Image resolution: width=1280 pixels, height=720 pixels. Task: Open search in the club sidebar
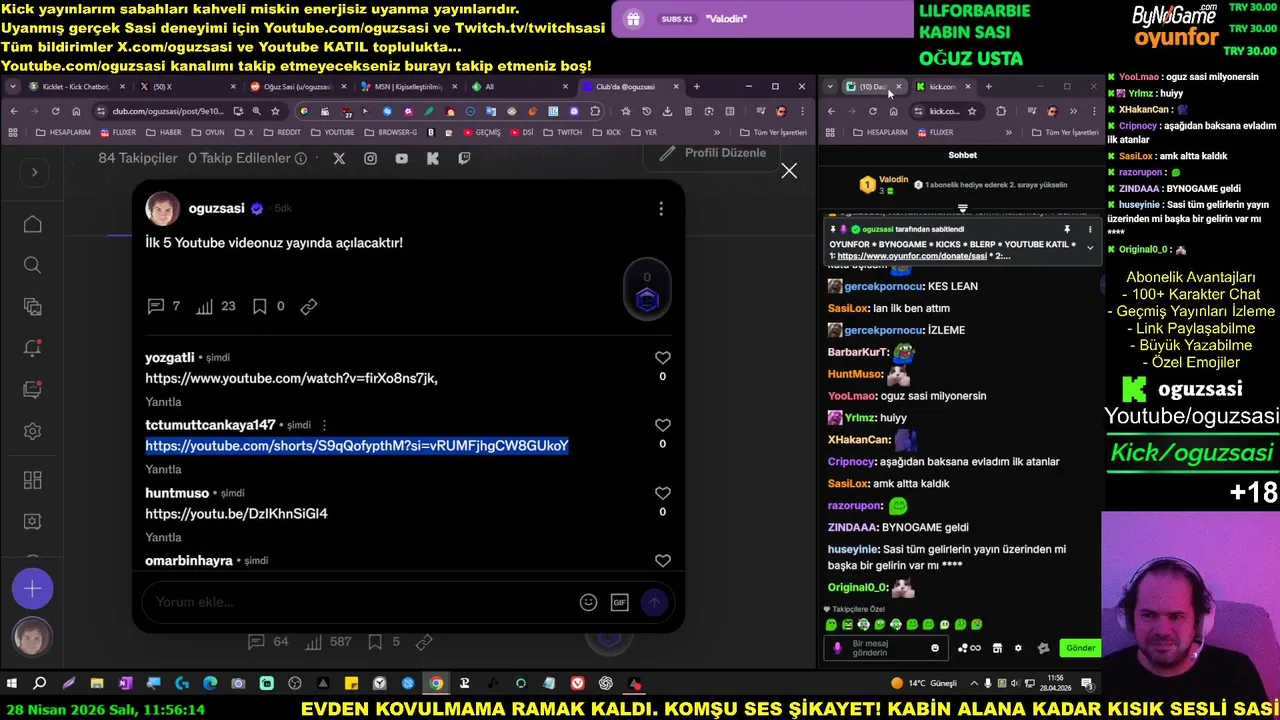32,265
